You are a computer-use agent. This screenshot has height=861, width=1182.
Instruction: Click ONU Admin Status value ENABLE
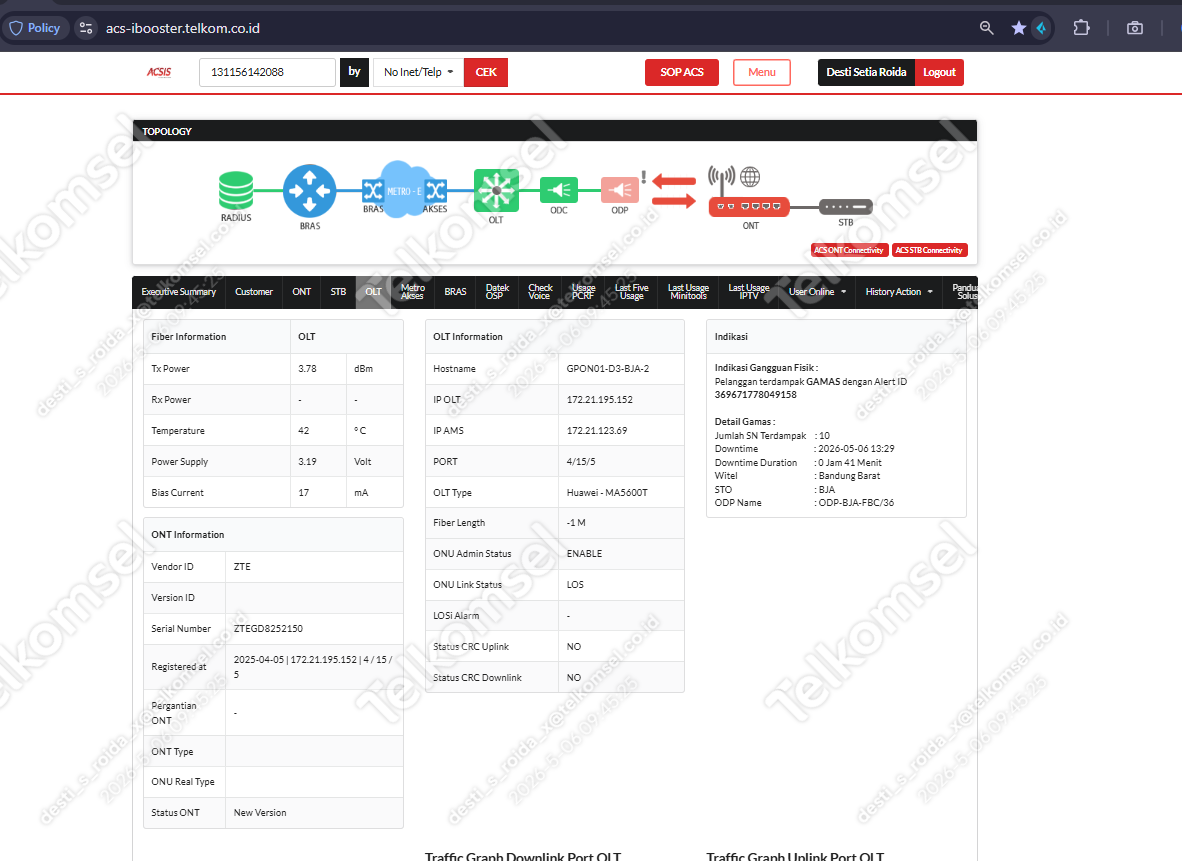click(x=584, y=553)
